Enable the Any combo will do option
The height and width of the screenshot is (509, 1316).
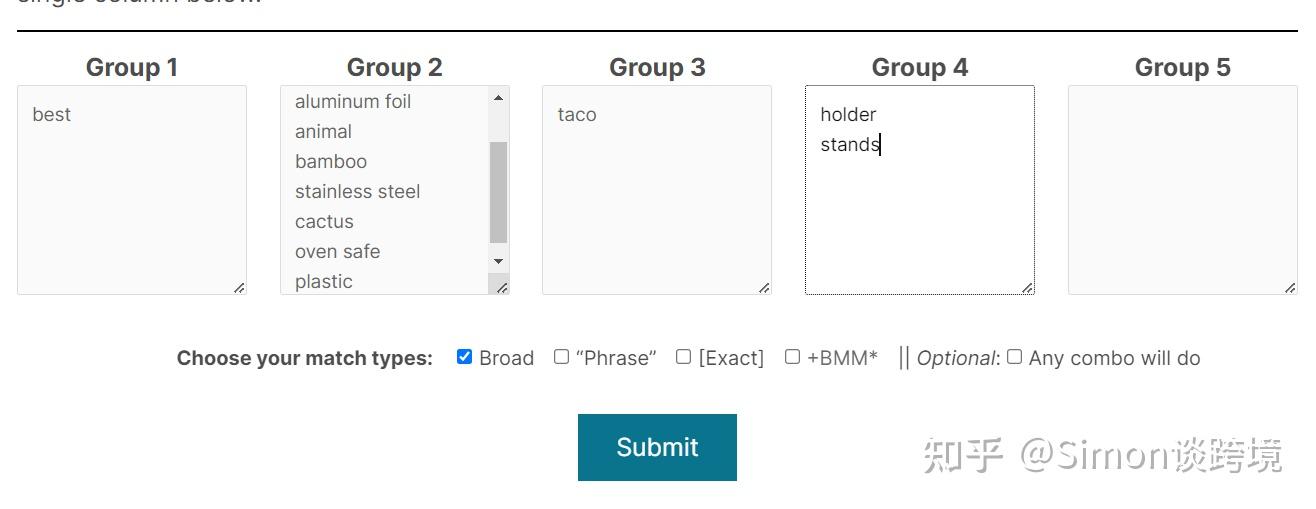1014,357
